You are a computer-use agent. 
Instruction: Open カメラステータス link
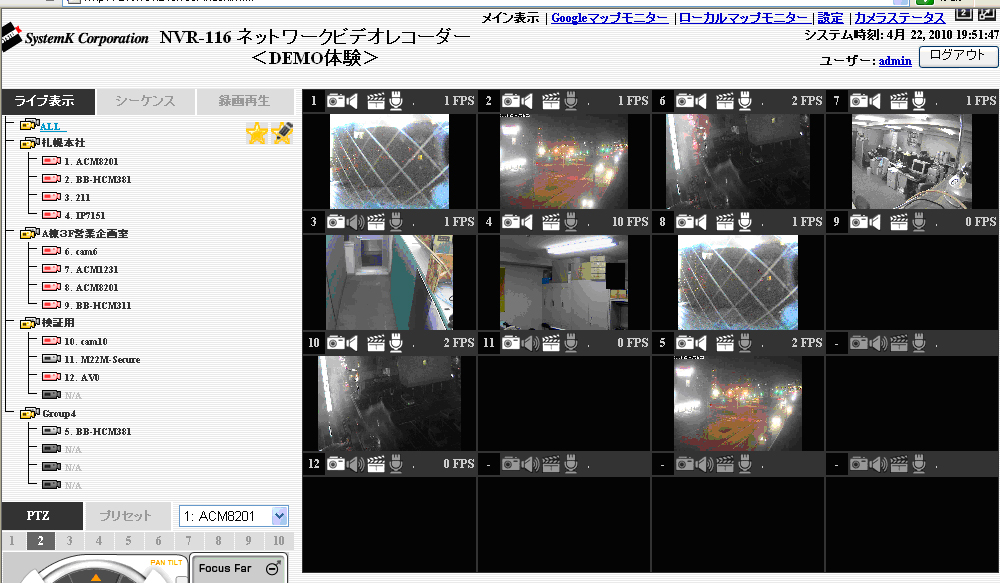pos(899,18)
